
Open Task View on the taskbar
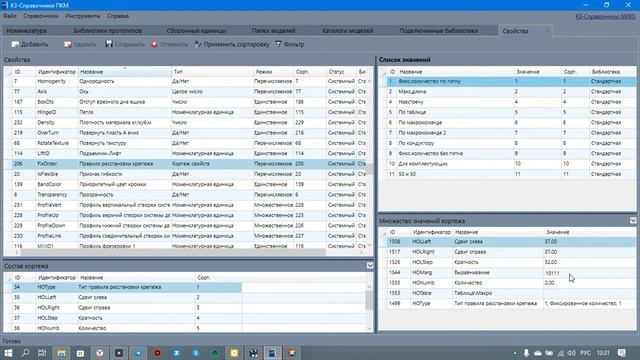click(x=42, y=353)
